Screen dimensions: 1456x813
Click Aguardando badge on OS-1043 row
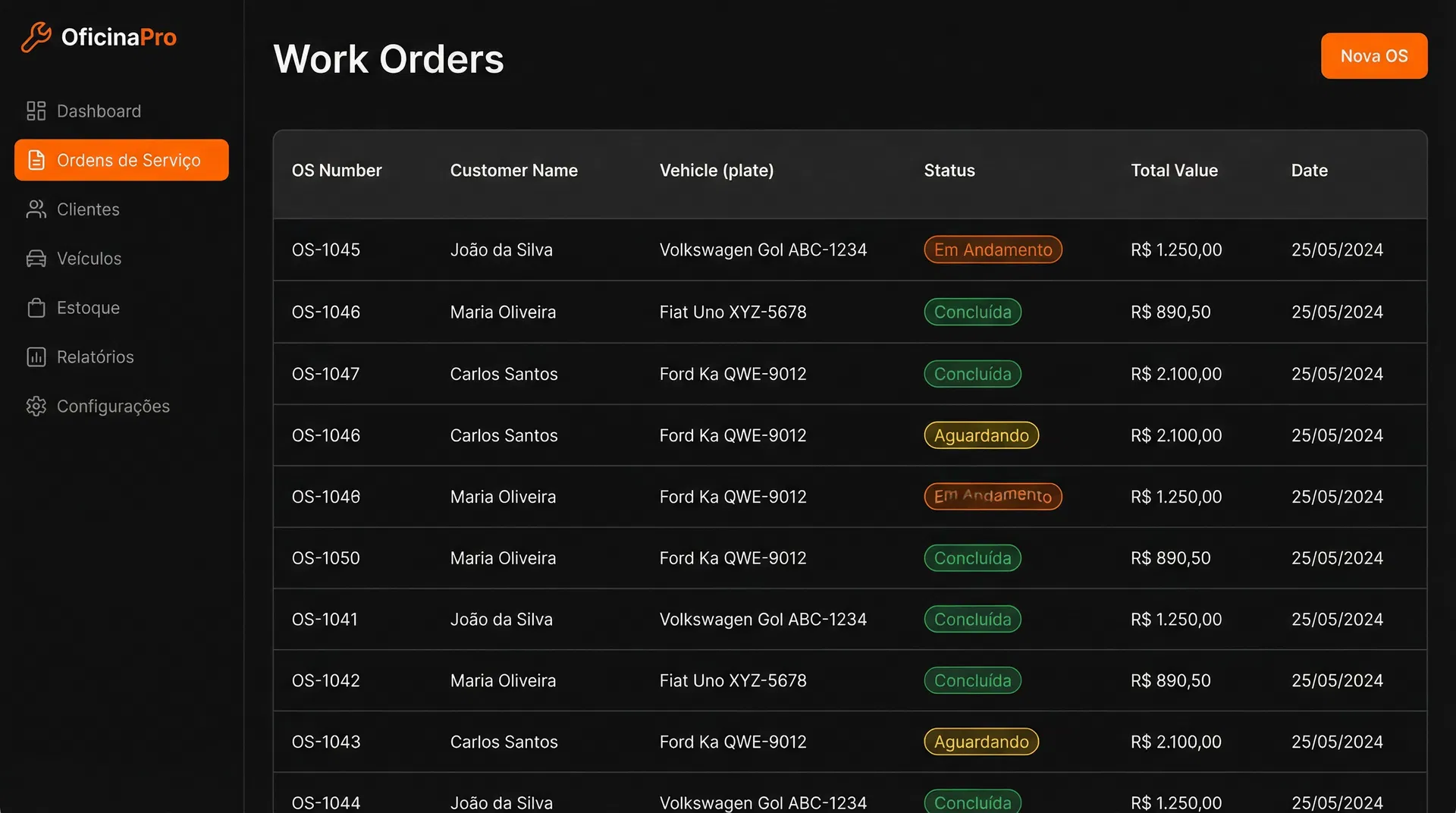(981, 742)
